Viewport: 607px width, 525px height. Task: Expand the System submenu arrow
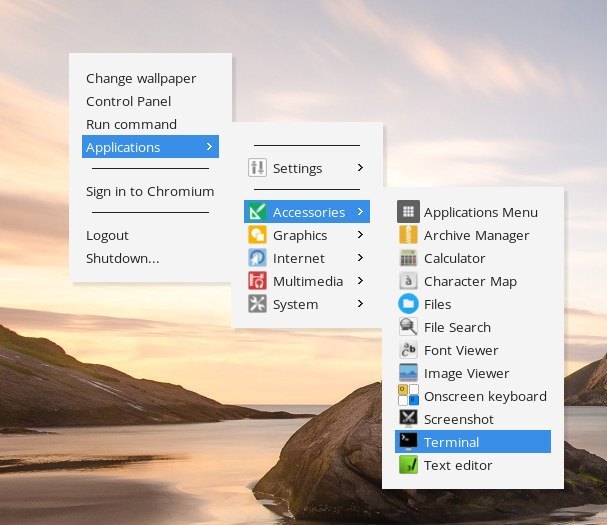pos(360,304)
